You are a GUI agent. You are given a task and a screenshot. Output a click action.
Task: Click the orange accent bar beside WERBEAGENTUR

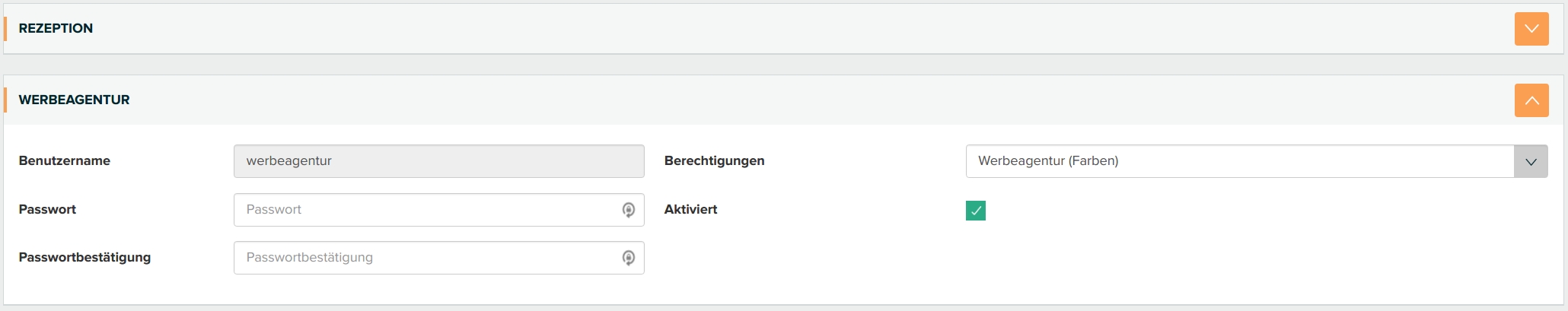click(5, 100)
